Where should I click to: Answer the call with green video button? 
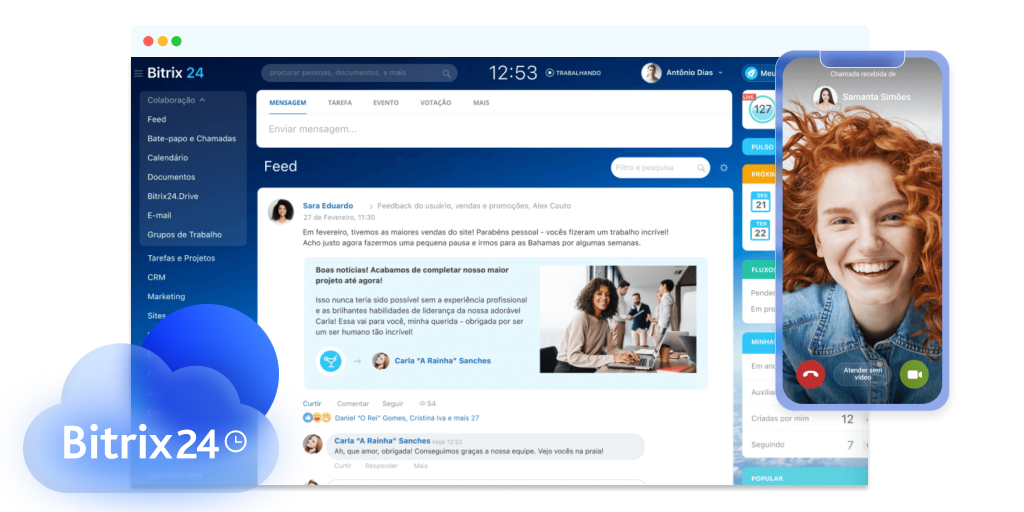pos(913,374)
